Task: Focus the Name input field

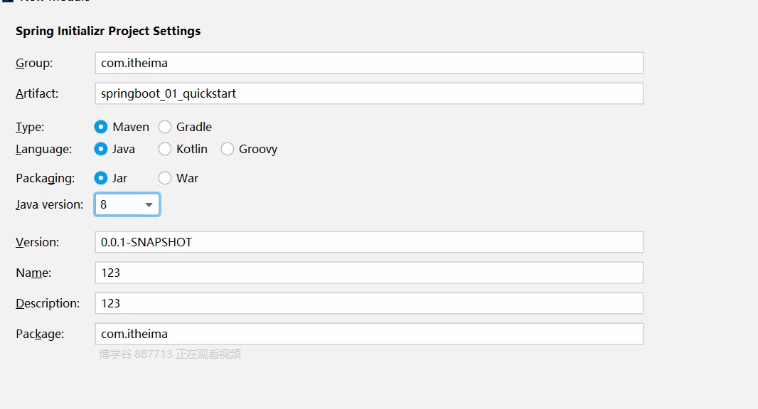Action: pos(368,273)
